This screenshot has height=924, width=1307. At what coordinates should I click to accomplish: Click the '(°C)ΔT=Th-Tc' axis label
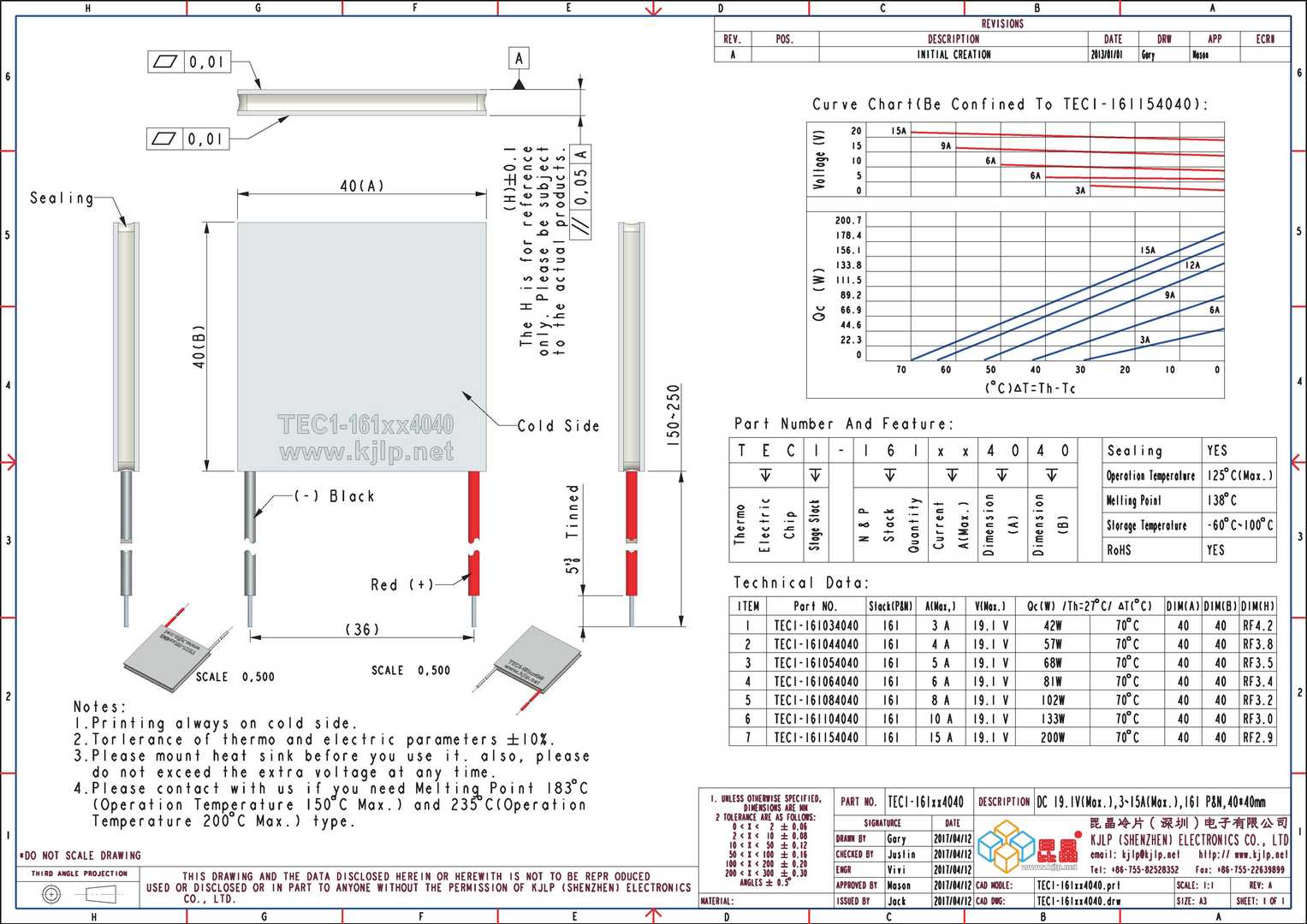(x=1030, y=388)
